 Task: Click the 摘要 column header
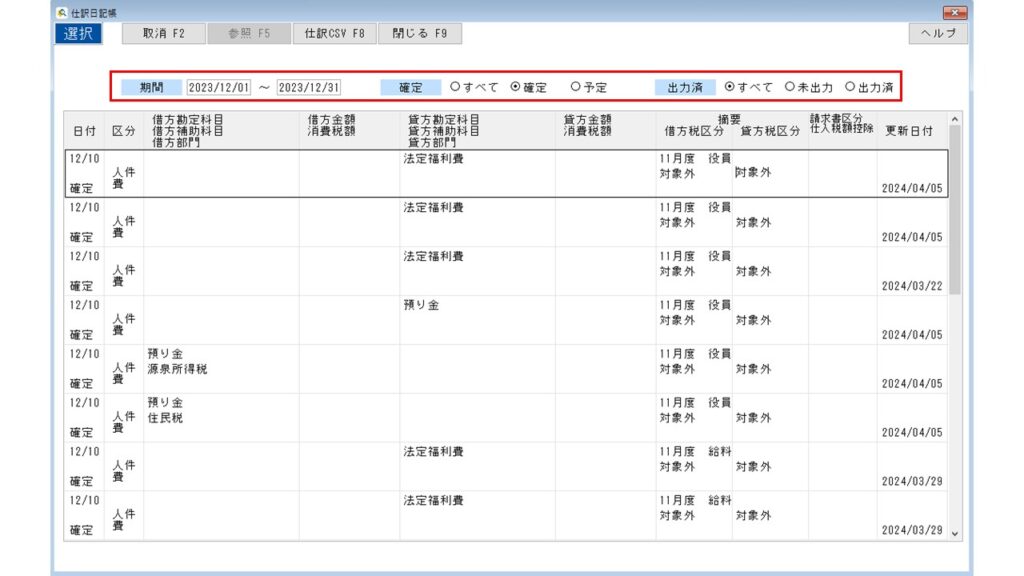coord(729,119)
